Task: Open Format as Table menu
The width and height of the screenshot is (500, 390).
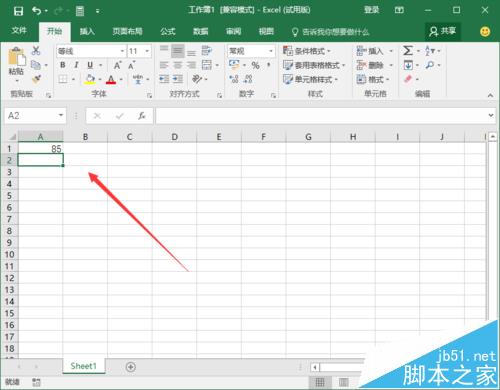Action: [314, 65]
